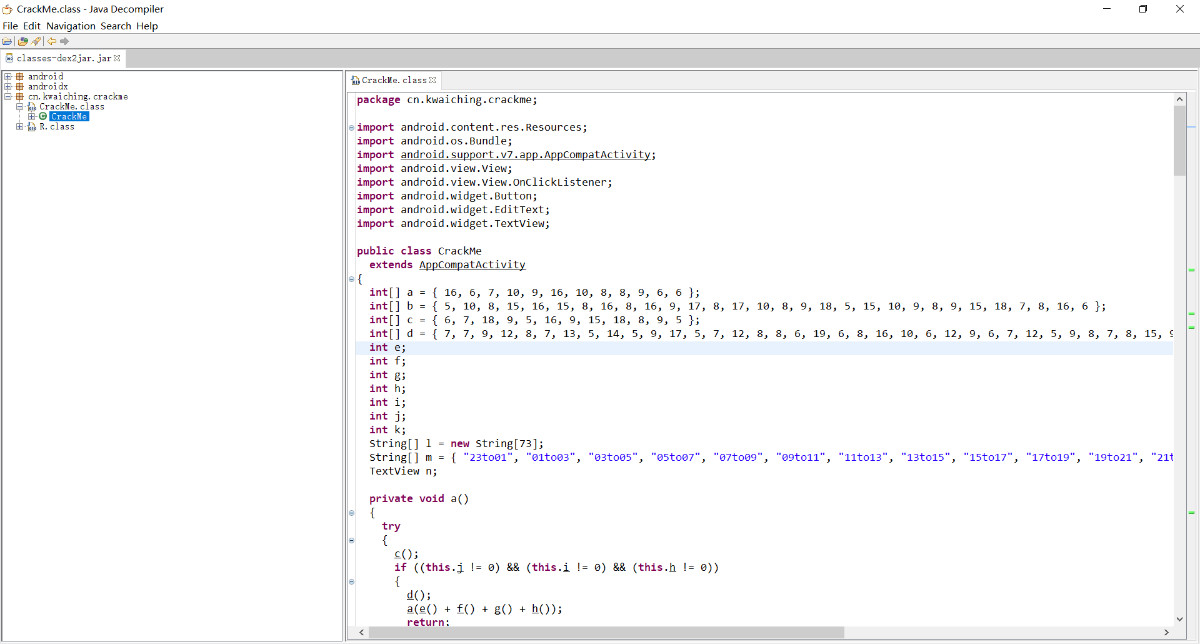Click the blue overview ruler marker
1200x644 pixels.
point(1192,128)
